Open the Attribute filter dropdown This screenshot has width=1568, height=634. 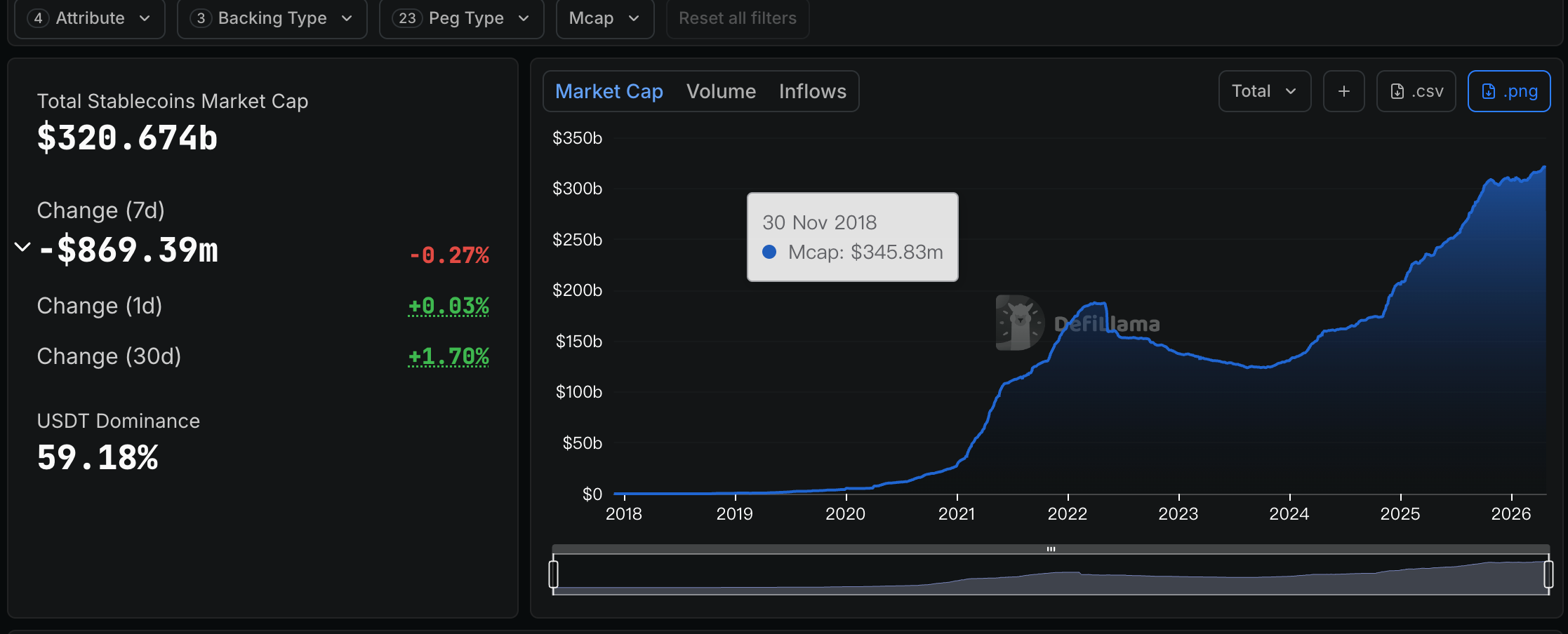tap(90, 18)
